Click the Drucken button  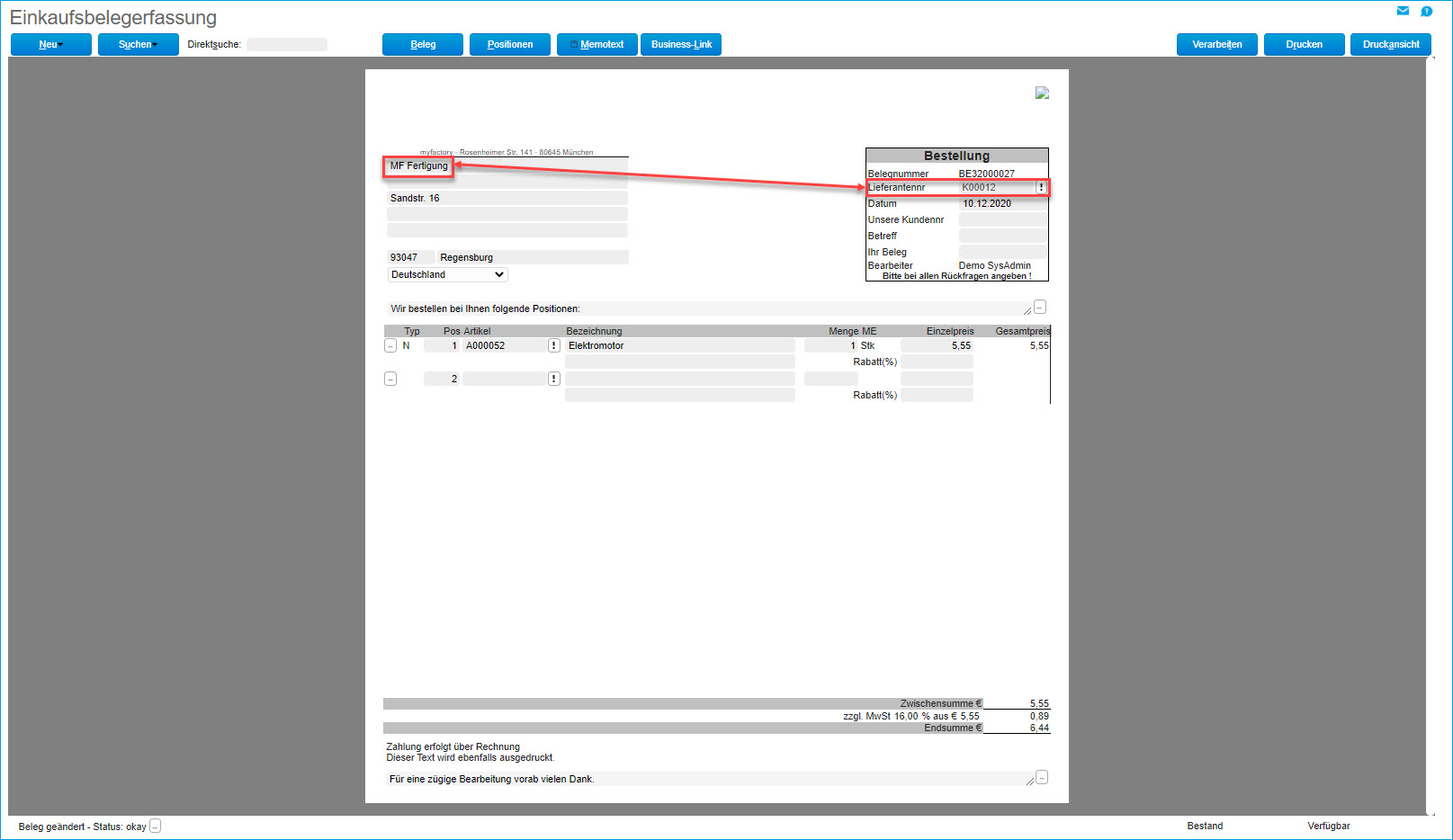coord(1304,44)
